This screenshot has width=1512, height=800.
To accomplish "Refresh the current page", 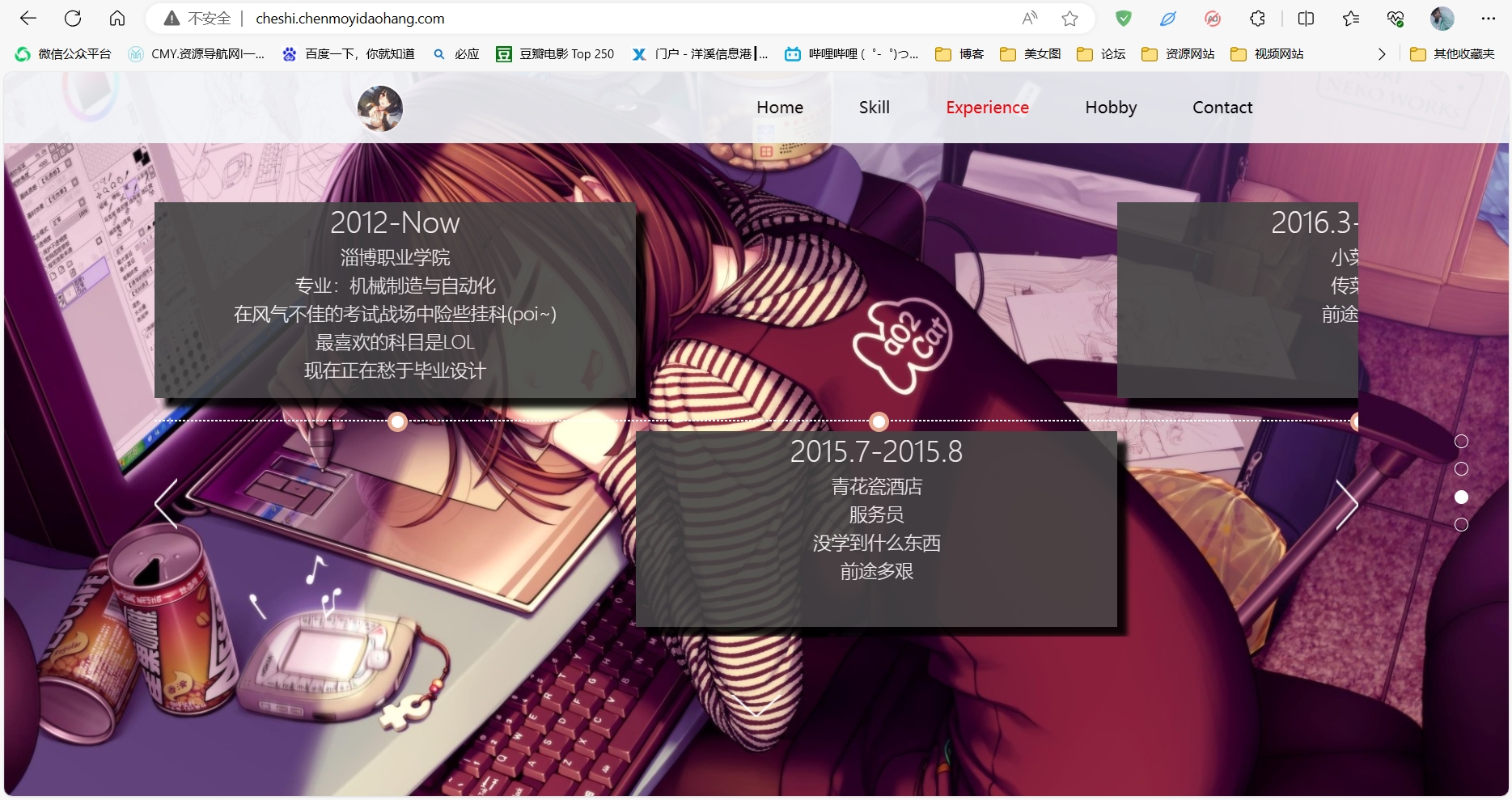I will [x=73, y=19].
